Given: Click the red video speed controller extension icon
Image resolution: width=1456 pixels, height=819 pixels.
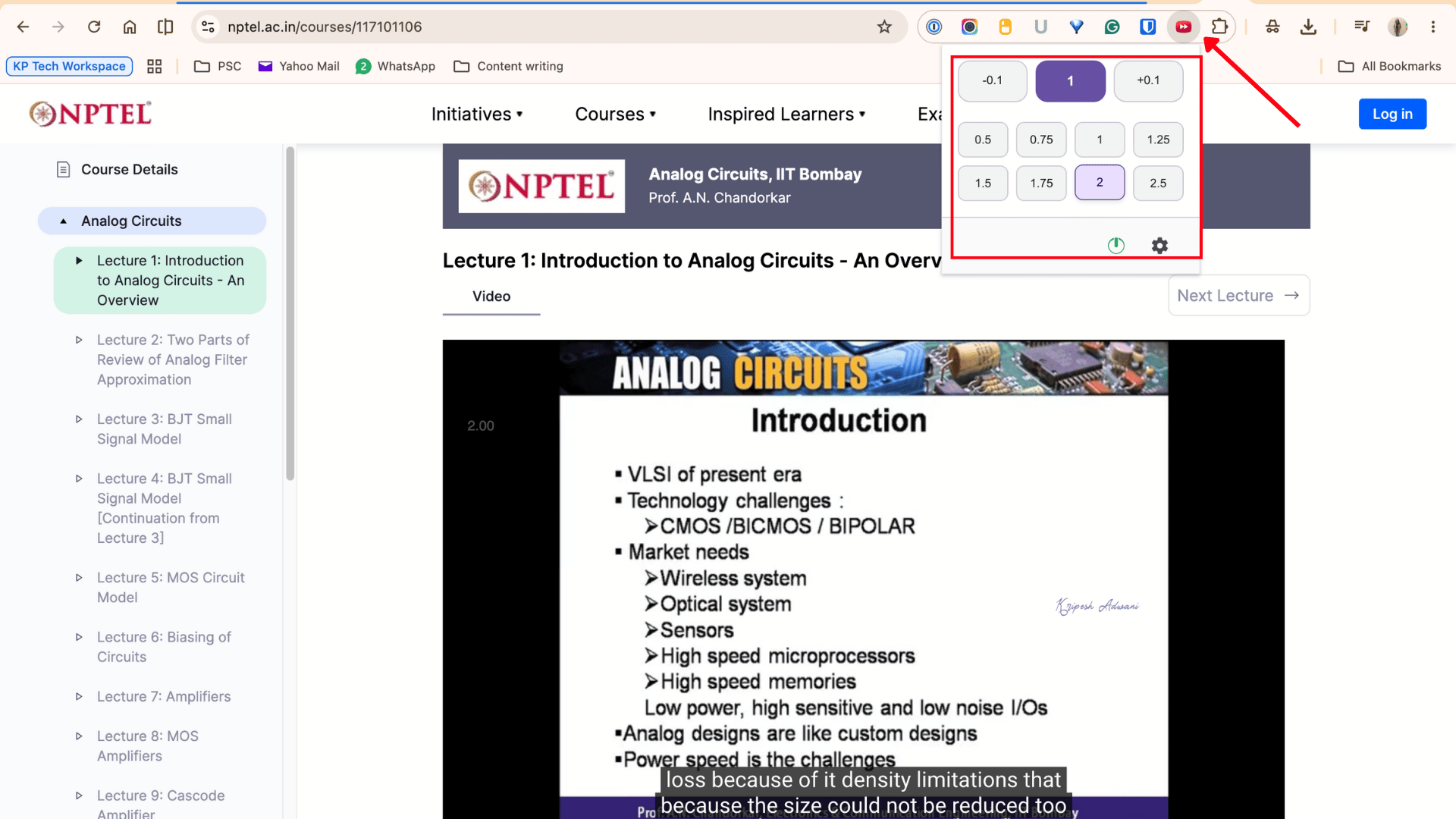Looking at the screenshot, I should 1183,27.
